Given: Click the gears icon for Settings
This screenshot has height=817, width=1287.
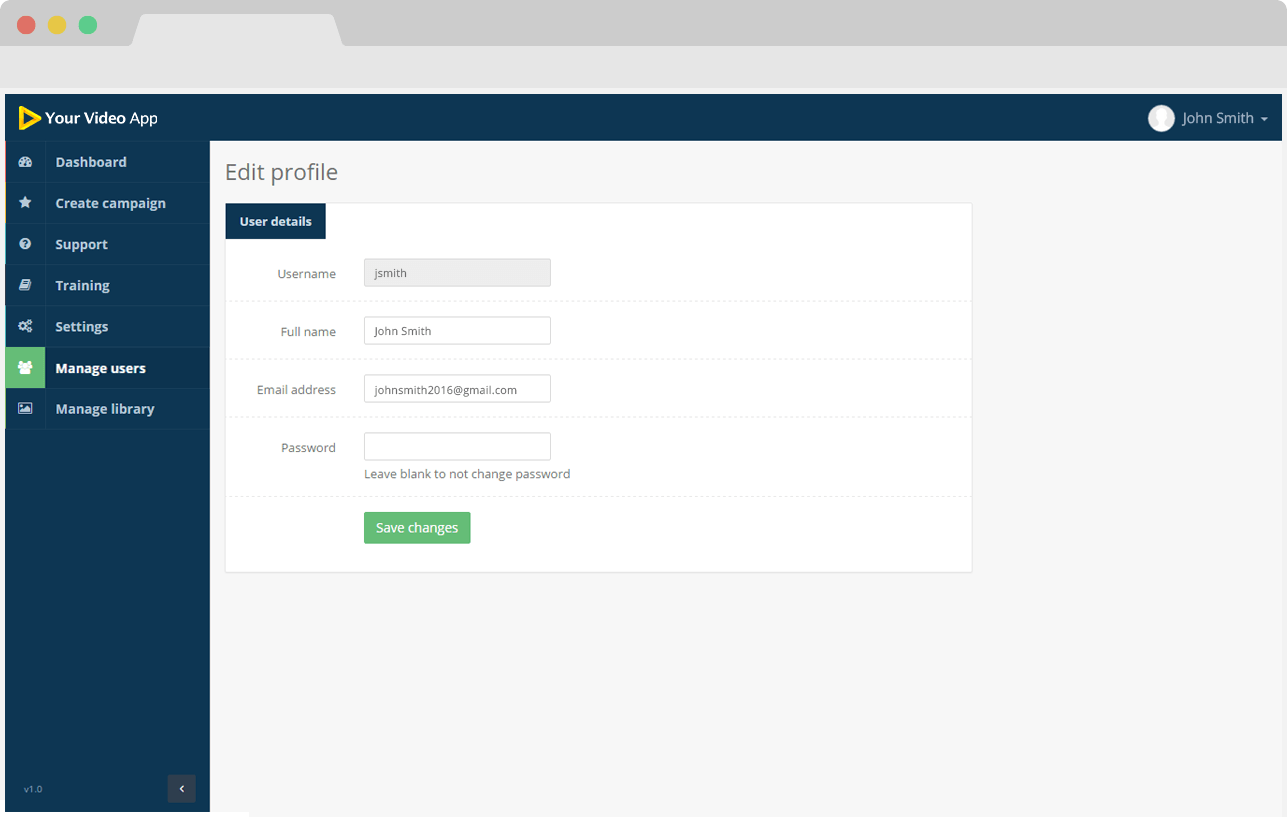Looking at the screenshot, I should click(26, 326).
